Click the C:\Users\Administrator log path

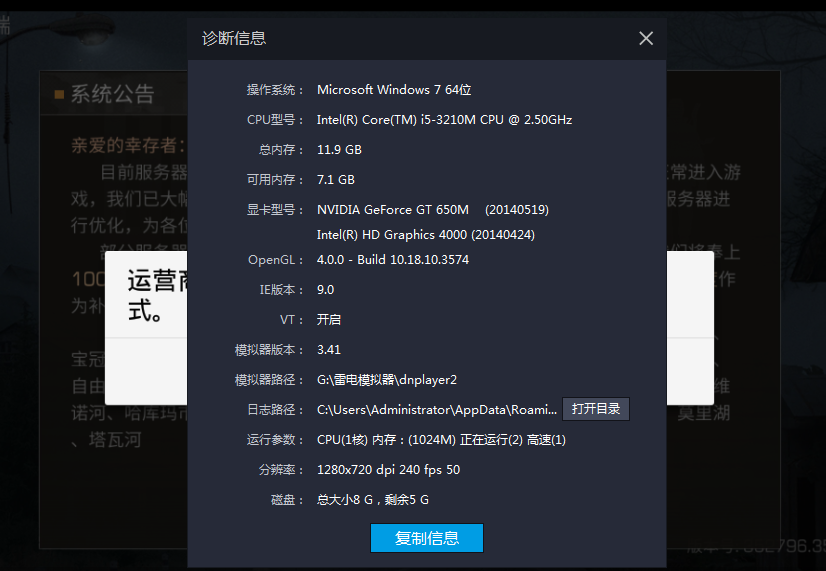pyautogui.click(x=437, y=410)
